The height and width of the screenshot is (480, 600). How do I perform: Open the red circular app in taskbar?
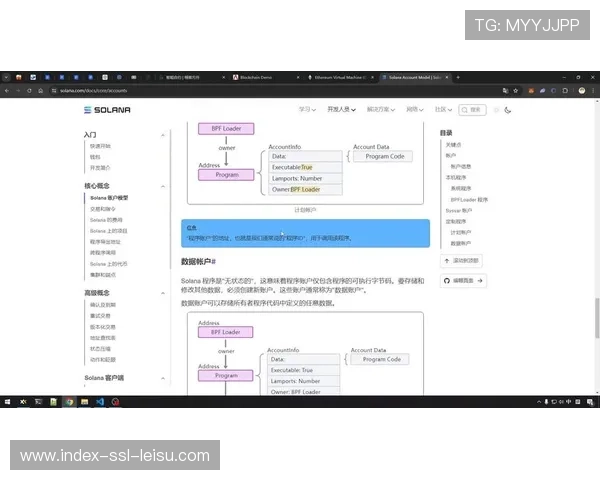(x=115, y=402)
